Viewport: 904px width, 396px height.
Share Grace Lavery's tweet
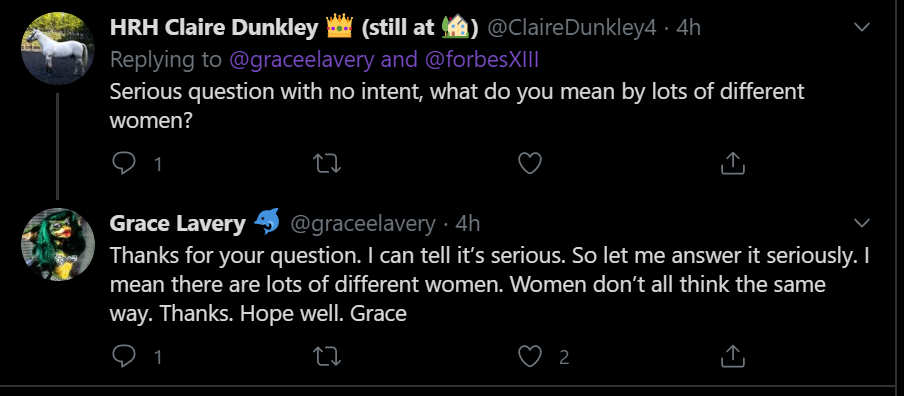733,356
